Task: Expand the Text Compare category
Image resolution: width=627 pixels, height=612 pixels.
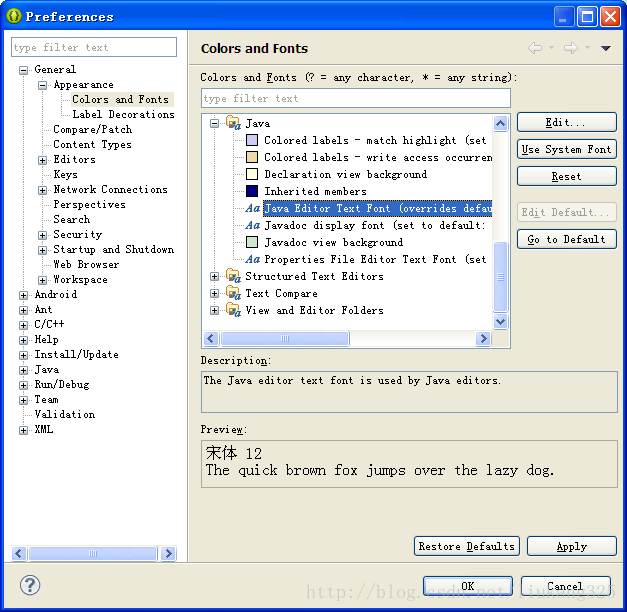Action: [x=215, y=293]
